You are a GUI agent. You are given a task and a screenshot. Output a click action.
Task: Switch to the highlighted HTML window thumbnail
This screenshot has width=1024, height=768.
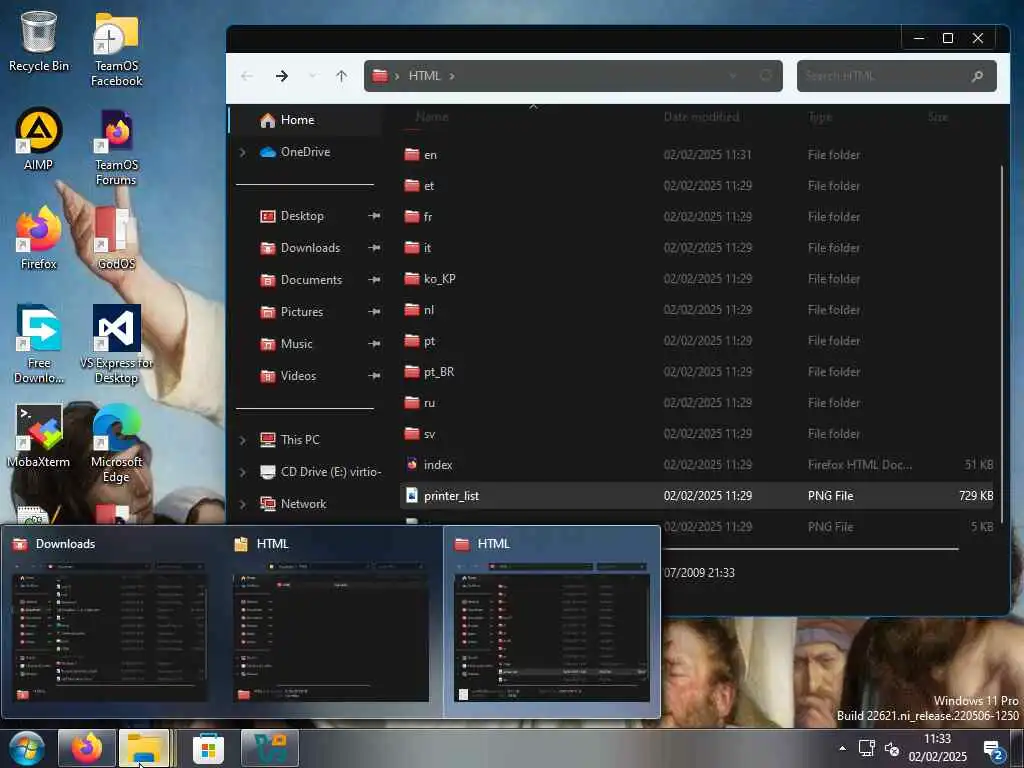[552, 622]
